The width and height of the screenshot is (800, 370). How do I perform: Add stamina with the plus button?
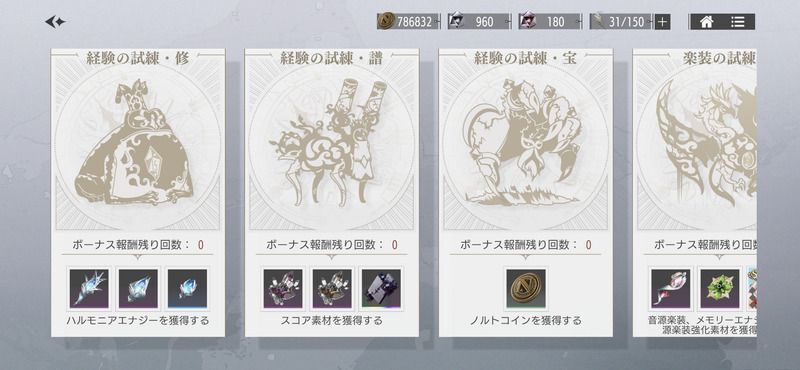(x=662, y=21)
